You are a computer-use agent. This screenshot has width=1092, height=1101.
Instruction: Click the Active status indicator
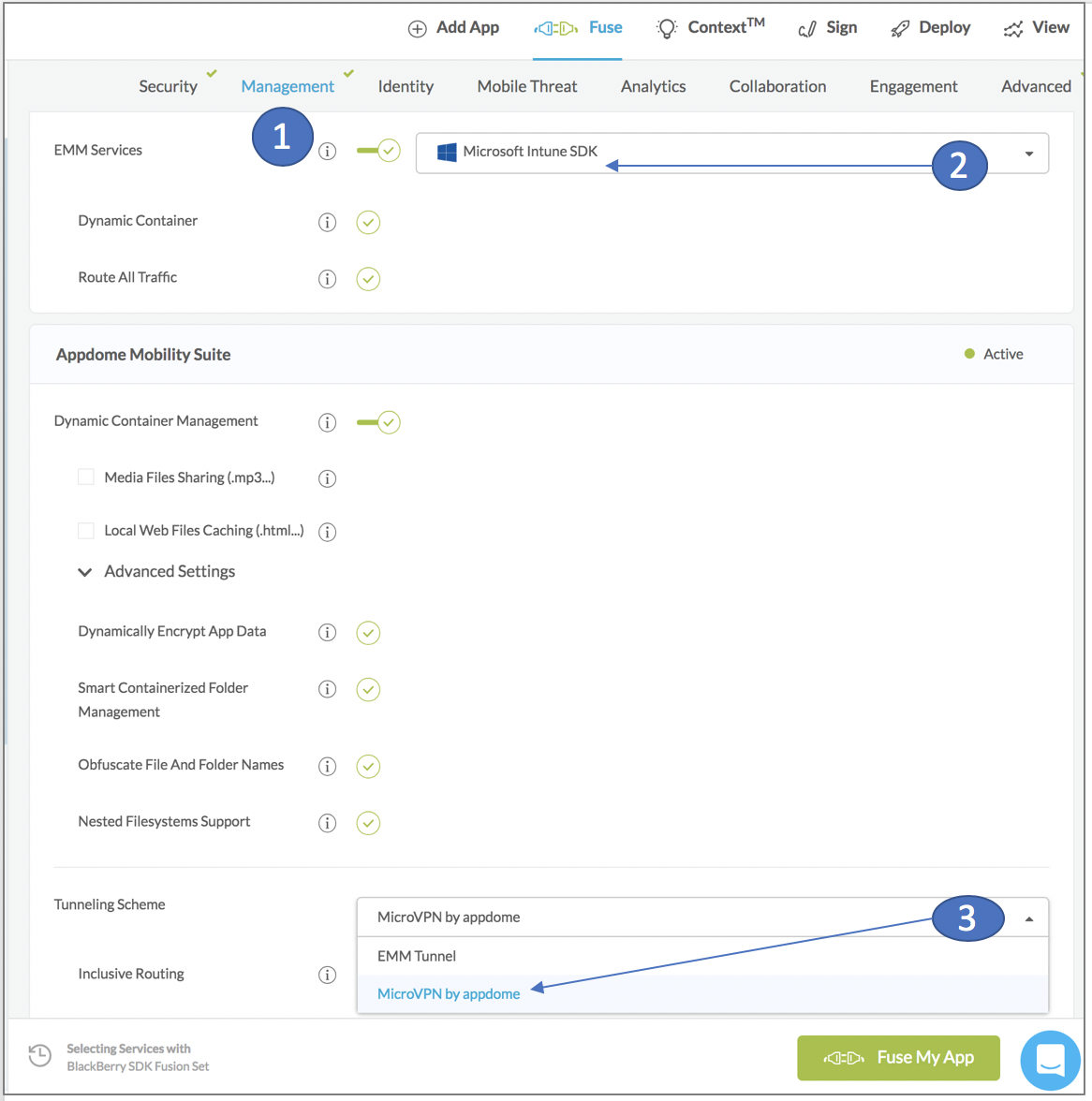click(x=994, y=354)
